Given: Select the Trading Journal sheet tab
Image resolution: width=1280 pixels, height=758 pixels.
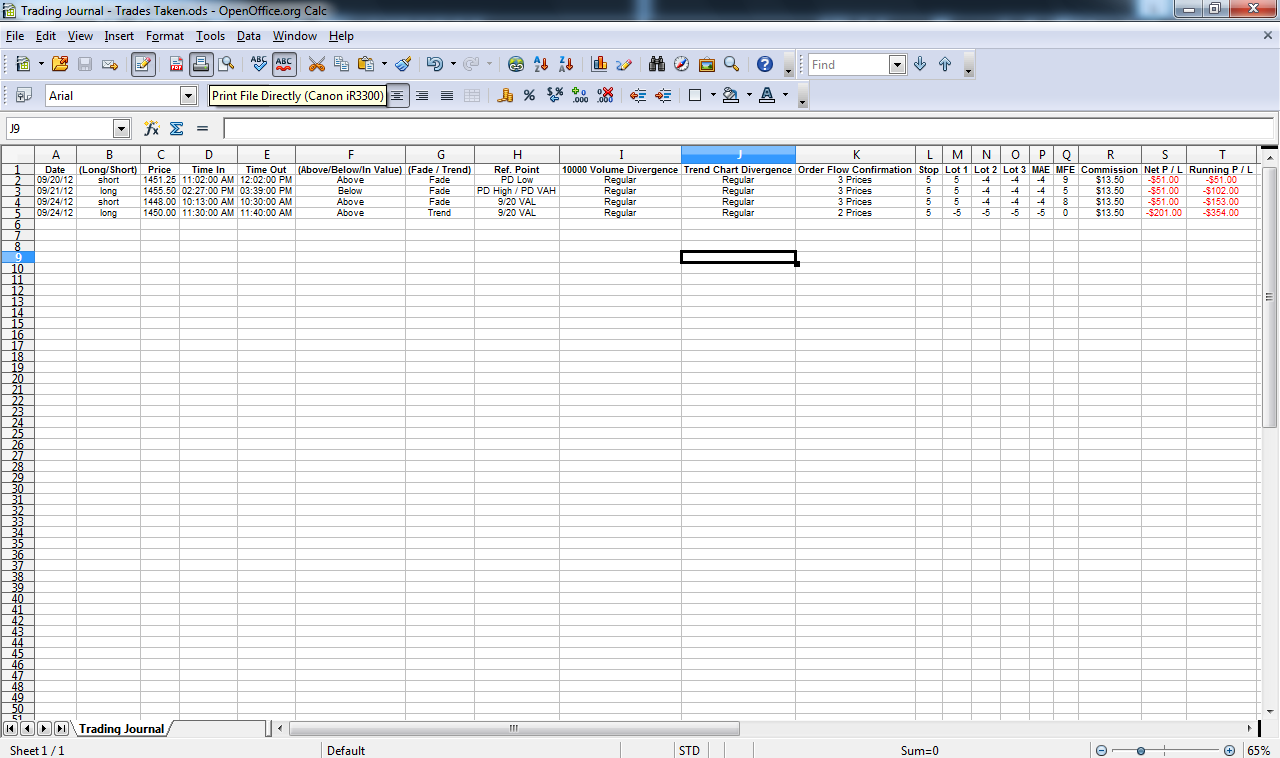Looking at the screenshot, I should 122,729.
